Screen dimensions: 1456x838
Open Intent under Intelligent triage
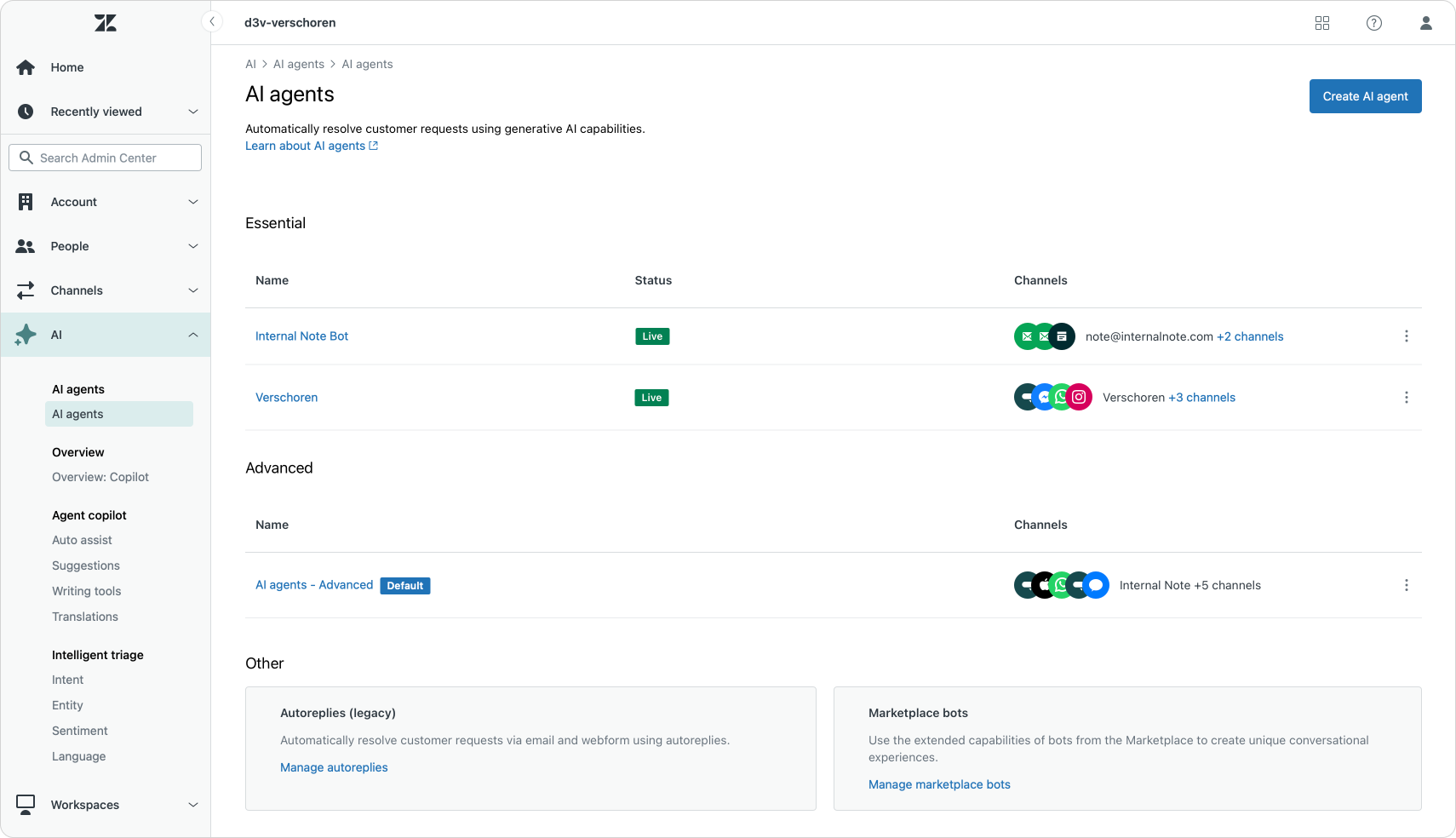coord(68,680)
